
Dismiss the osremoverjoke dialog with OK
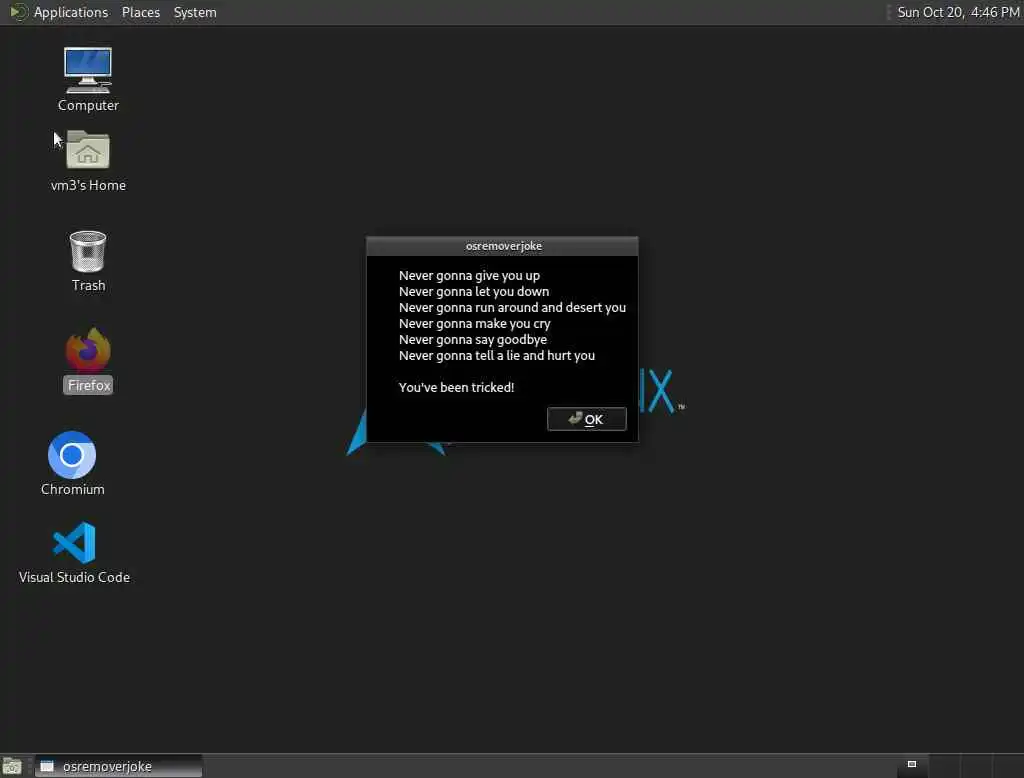[x=586, y=419]
